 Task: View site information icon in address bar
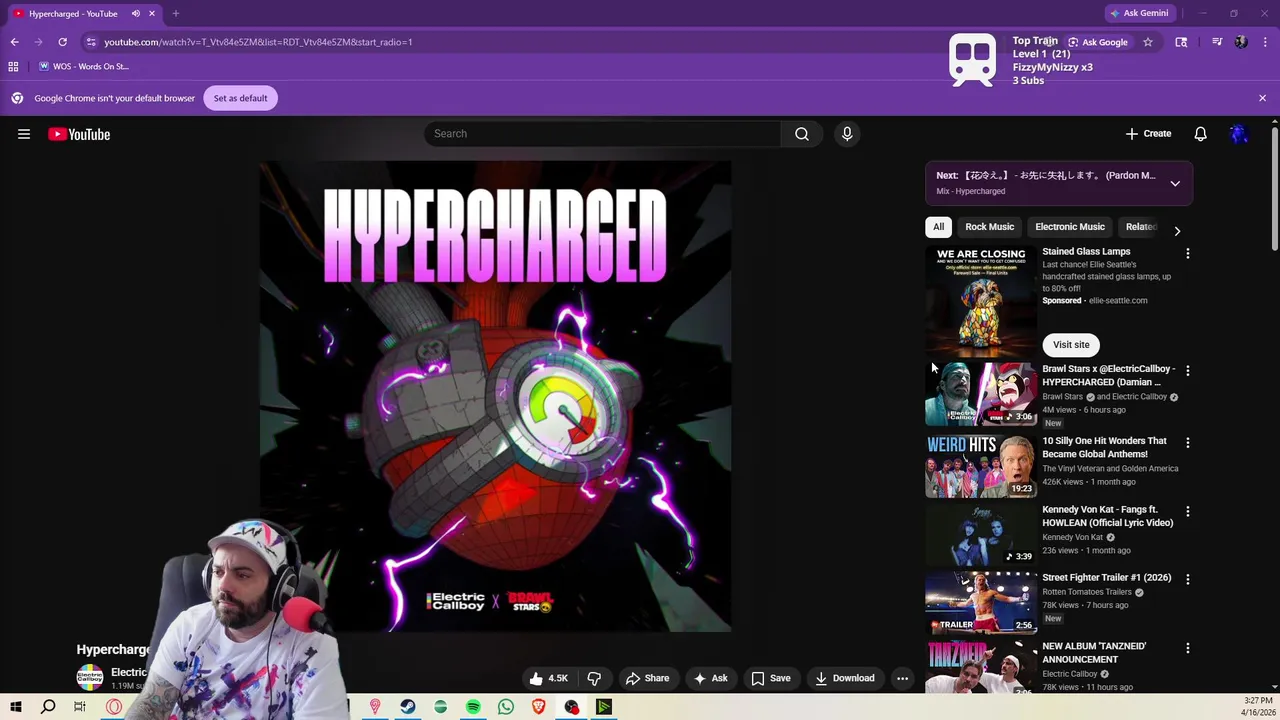point(91,42)
